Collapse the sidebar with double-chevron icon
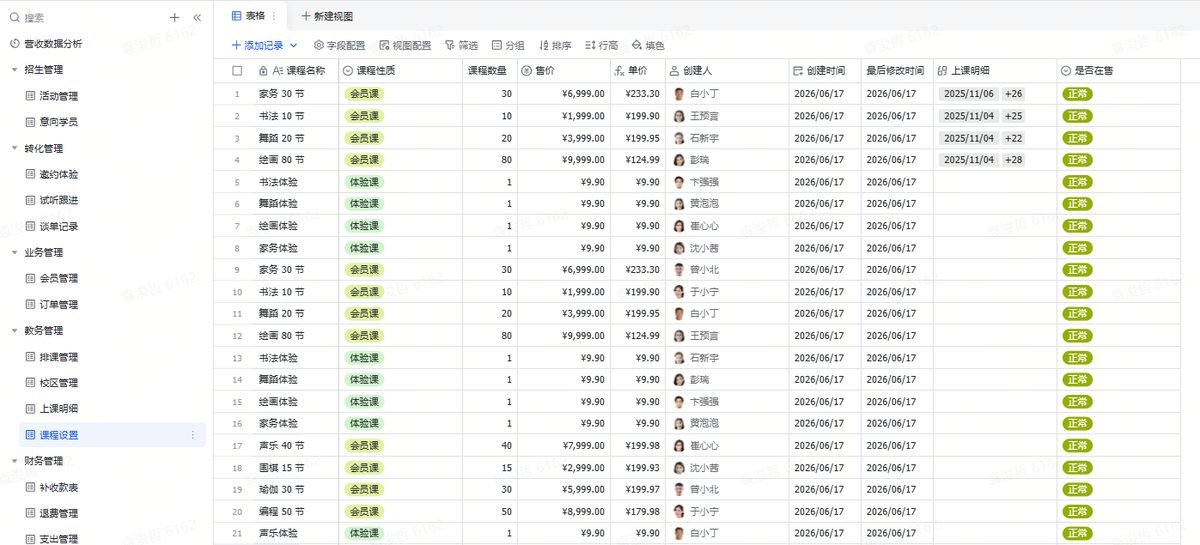The width and height of the screenshot is (1200, 545). [x=197, y=17]
